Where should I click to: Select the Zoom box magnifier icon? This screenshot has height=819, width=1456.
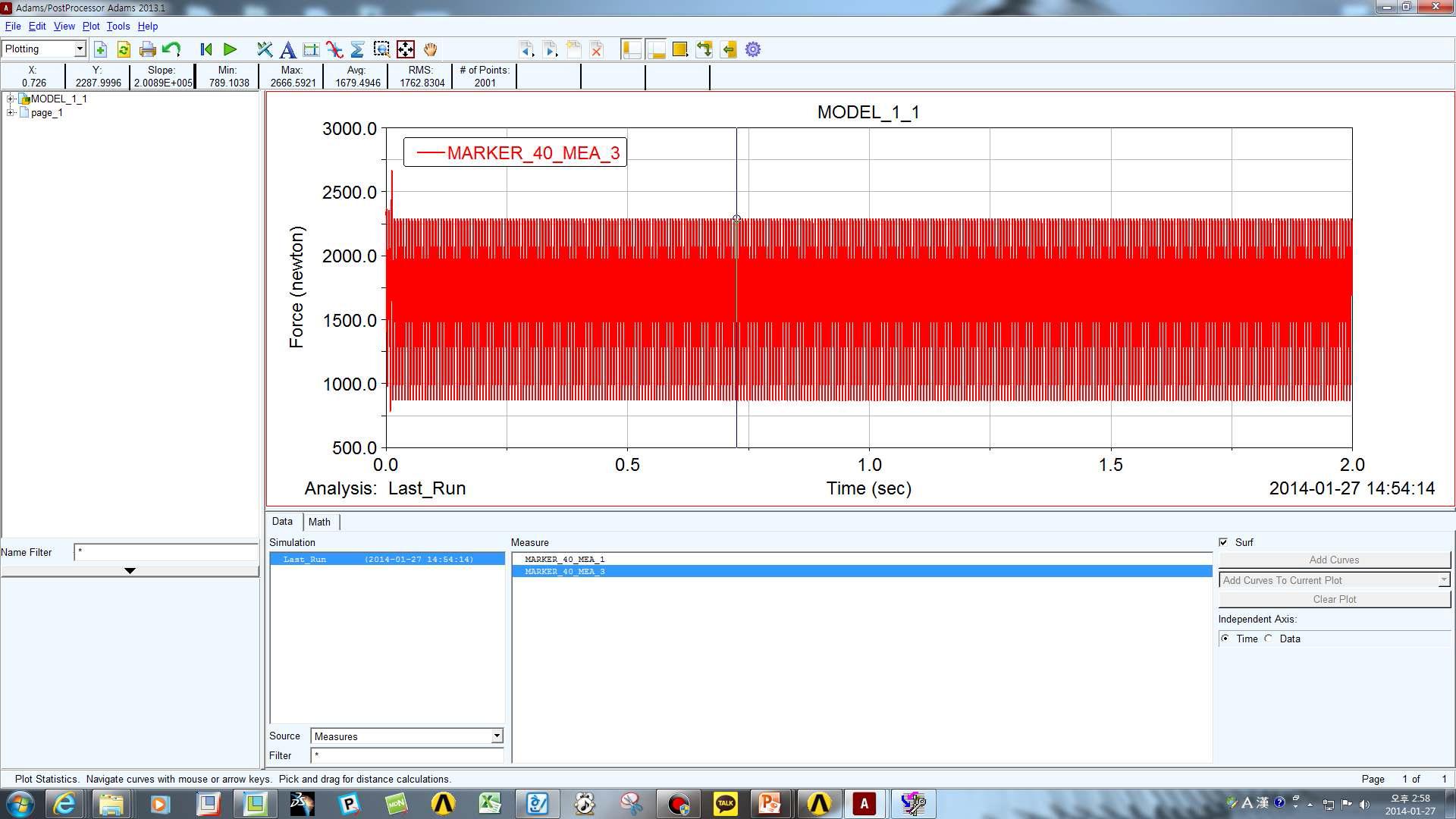point(381,50)
